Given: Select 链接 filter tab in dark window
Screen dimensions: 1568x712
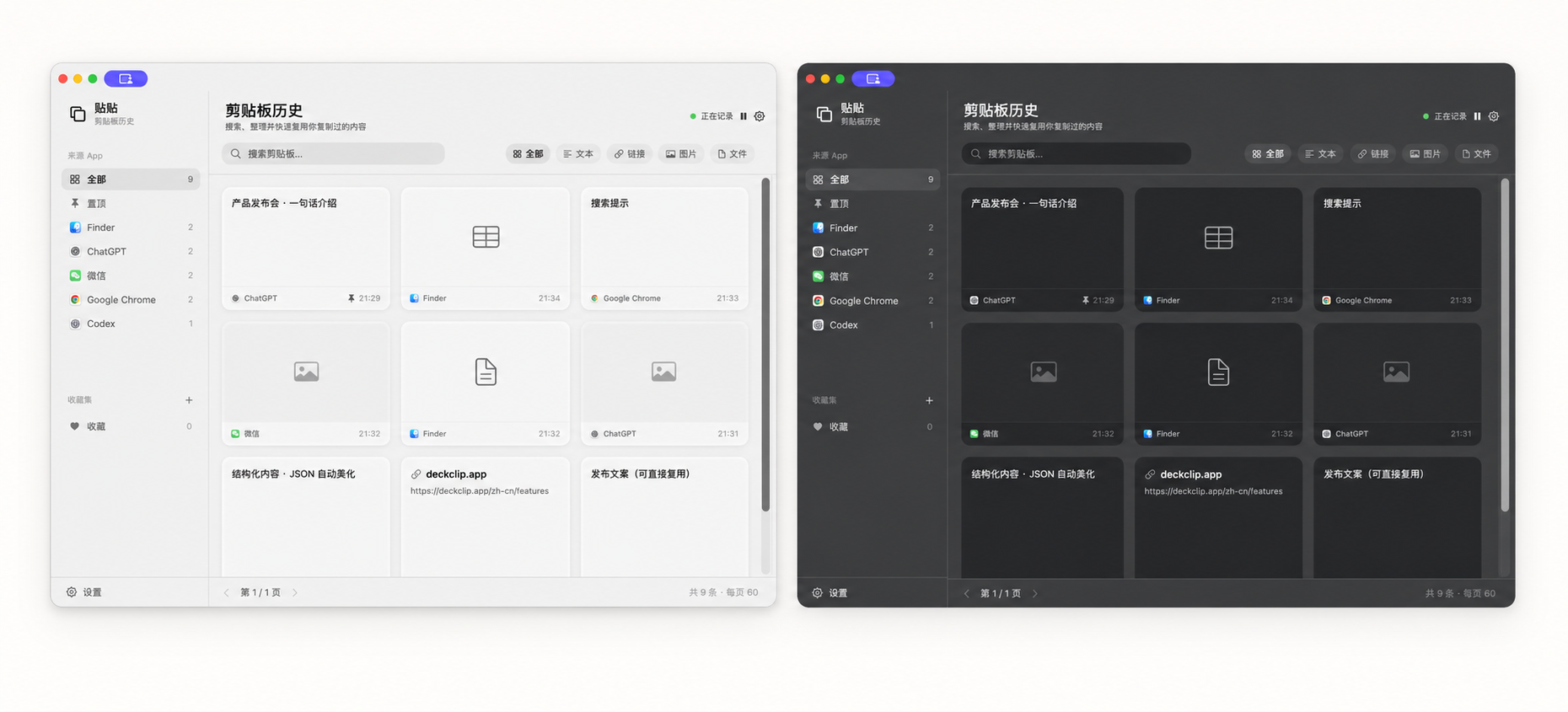Looking at the screenshot, I should [1372, 154].
